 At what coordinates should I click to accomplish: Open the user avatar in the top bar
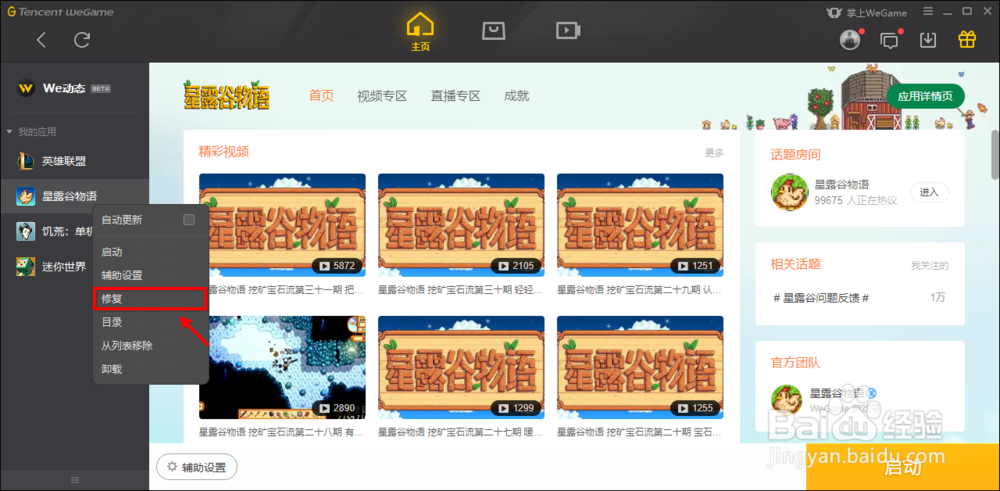(849, 40)
